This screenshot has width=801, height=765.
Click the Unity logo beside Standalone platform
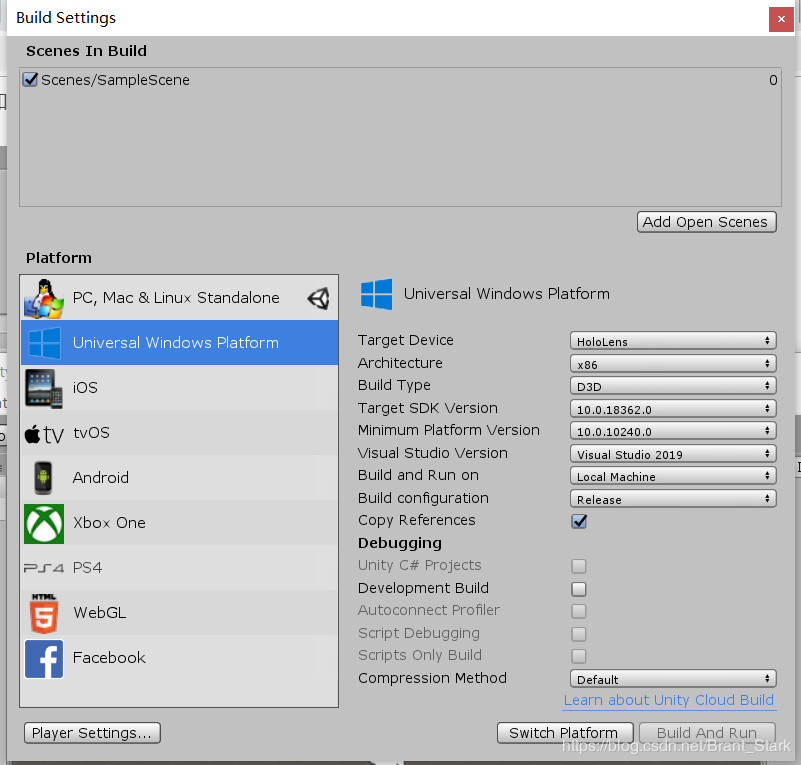[319, 298]
